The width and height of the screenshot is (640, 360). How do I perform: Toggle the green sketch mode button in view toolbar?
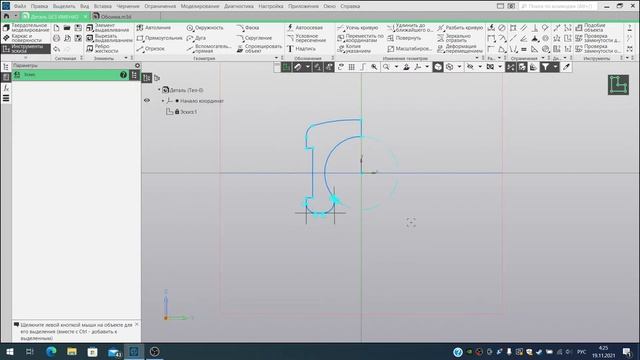coord(287,67)
